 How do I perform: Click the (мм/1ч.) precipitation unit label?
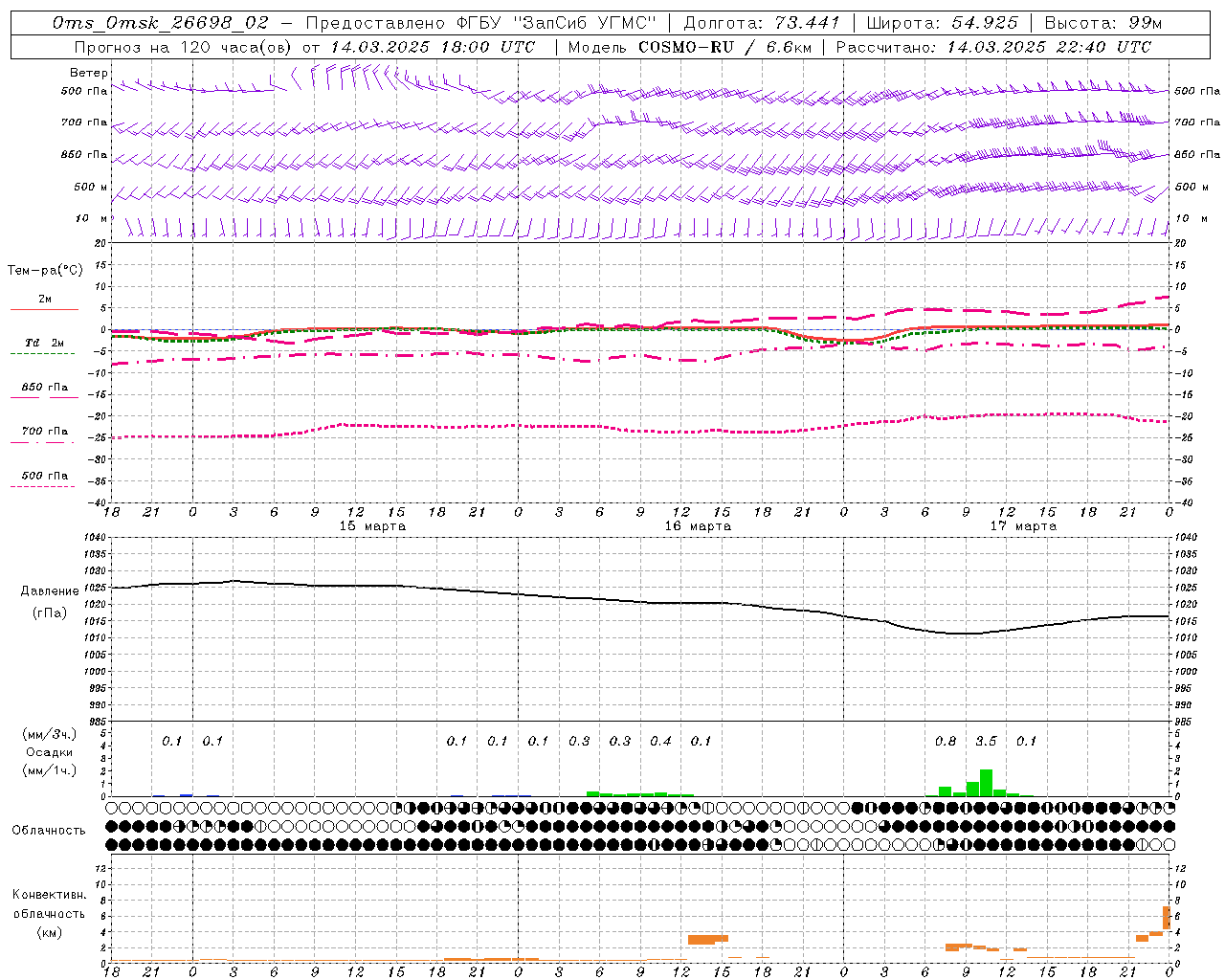tap(50, 771)
